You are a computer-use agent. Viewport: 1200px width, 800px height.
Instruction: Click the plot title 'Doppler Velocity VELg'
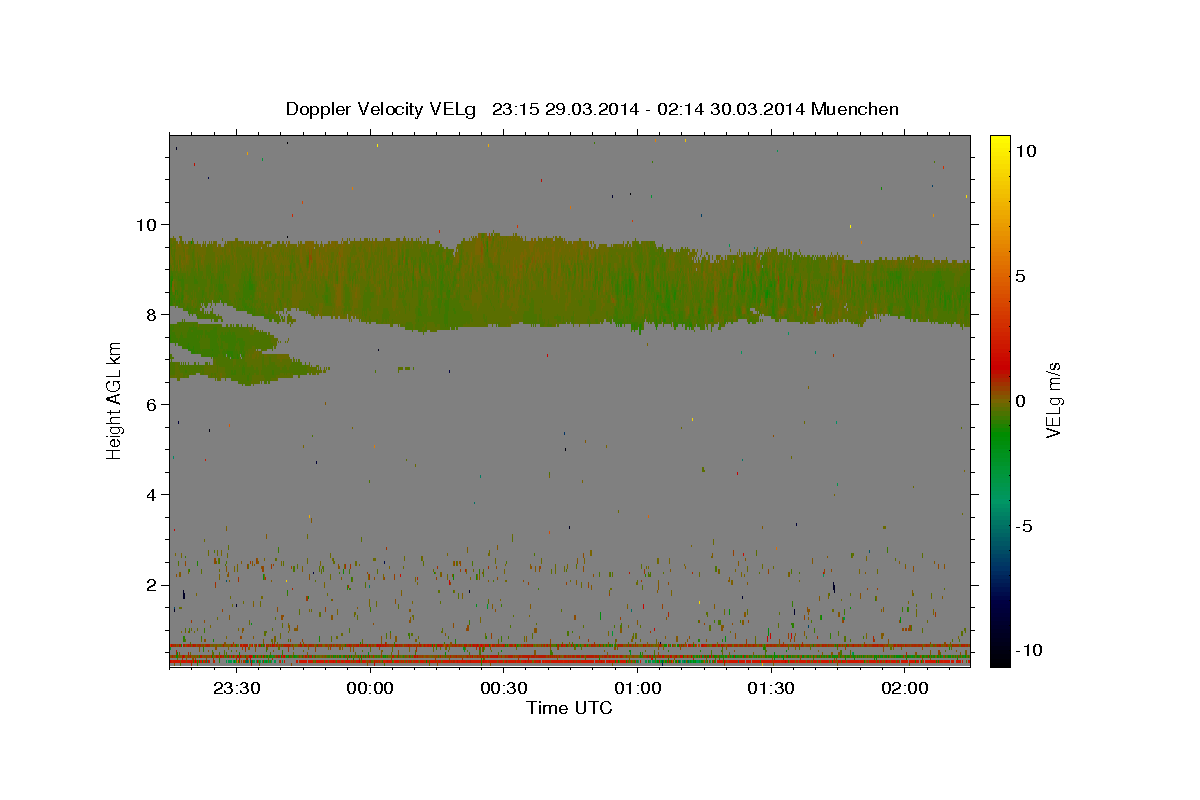click(x=380, y=109)
